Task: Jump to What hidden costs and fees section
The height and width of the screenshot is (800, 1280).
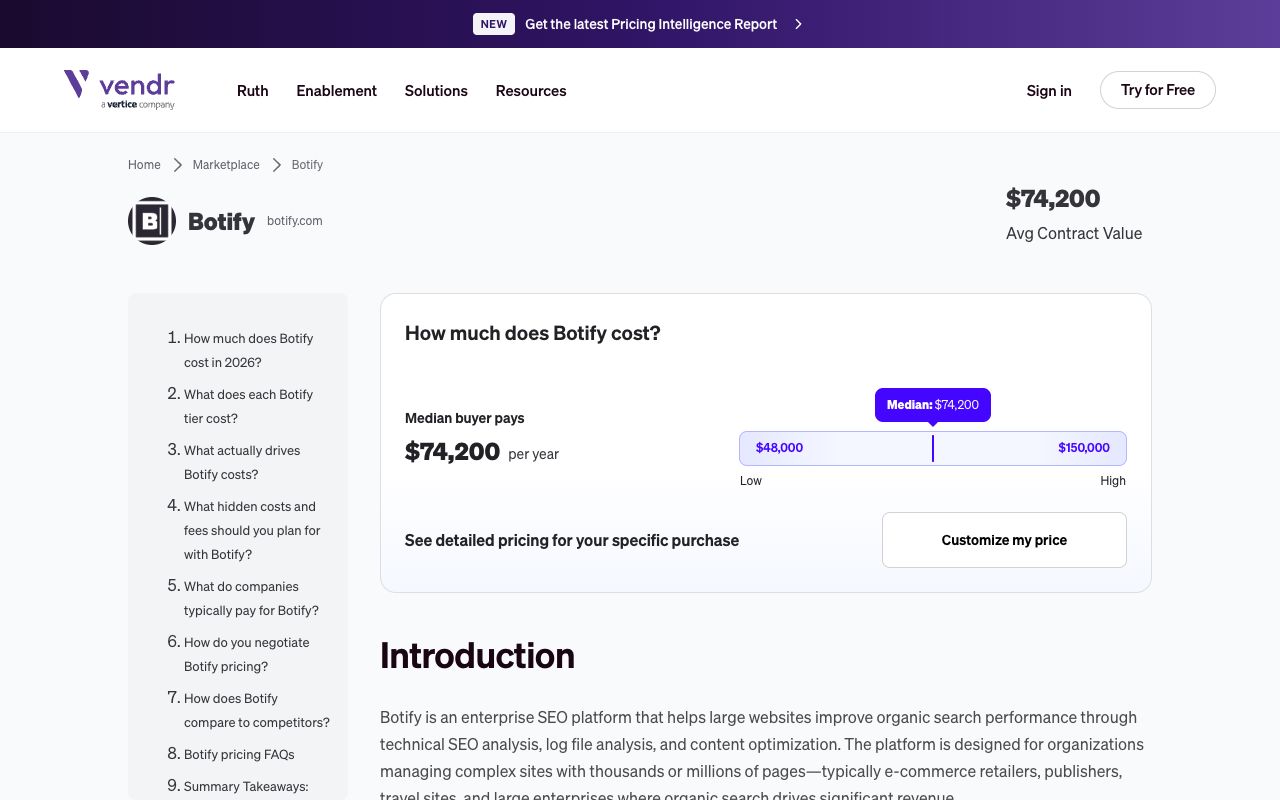Action: [x=252, y=530]
